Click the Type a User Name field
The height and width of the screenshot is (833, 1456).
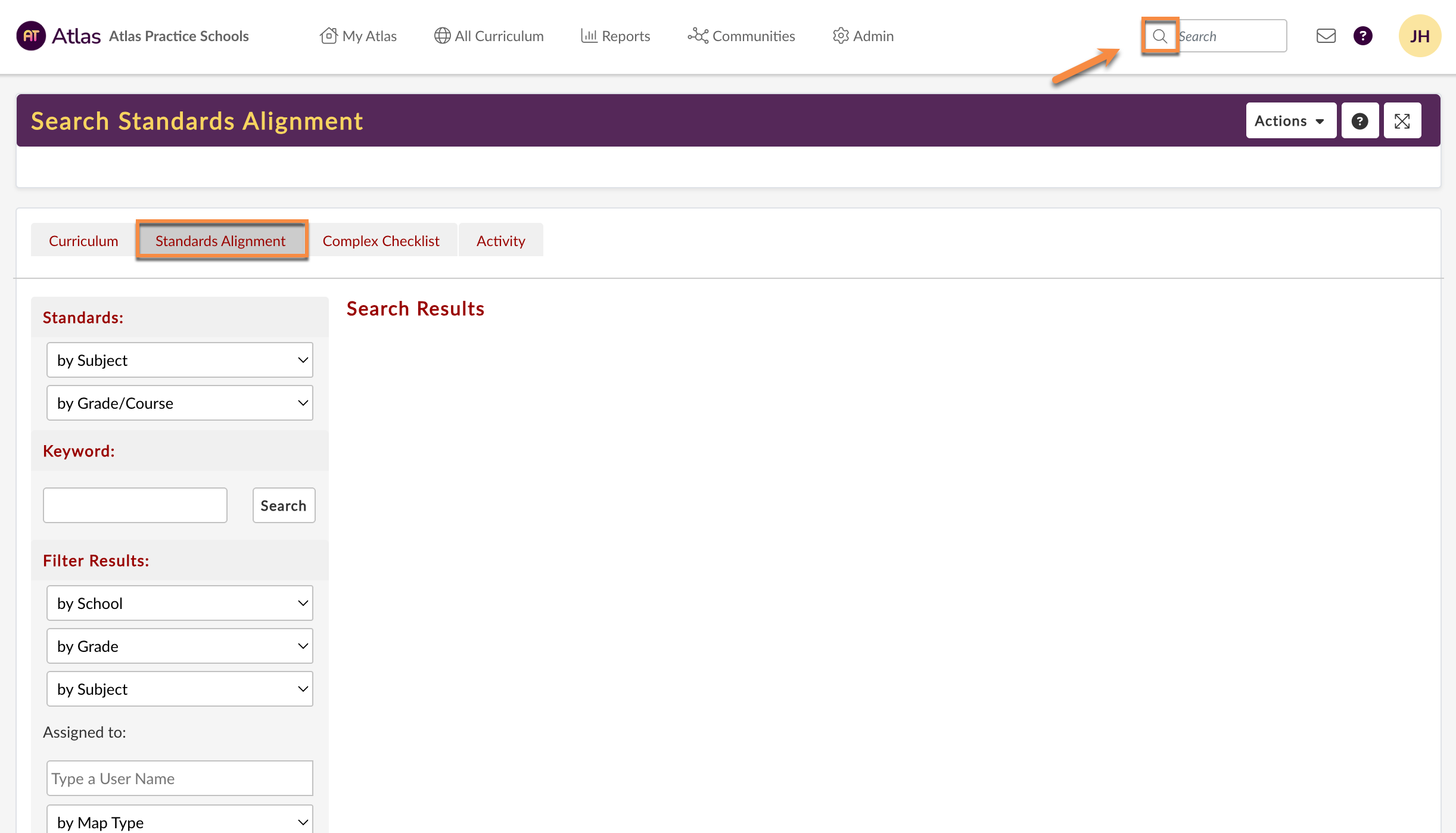tap(179, 778)
